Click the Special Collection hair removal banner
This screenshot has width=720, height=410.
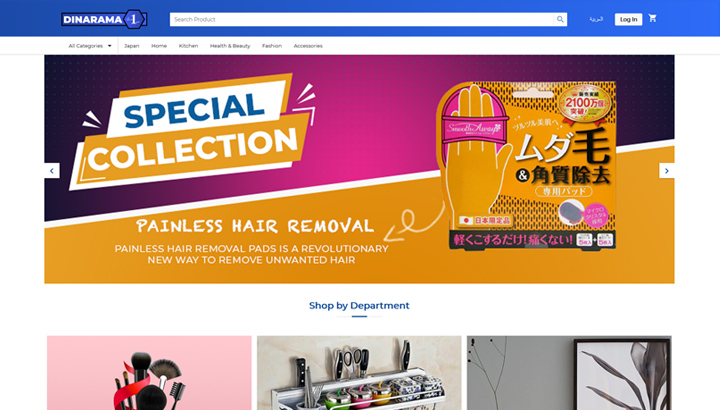tap(360, 169)
